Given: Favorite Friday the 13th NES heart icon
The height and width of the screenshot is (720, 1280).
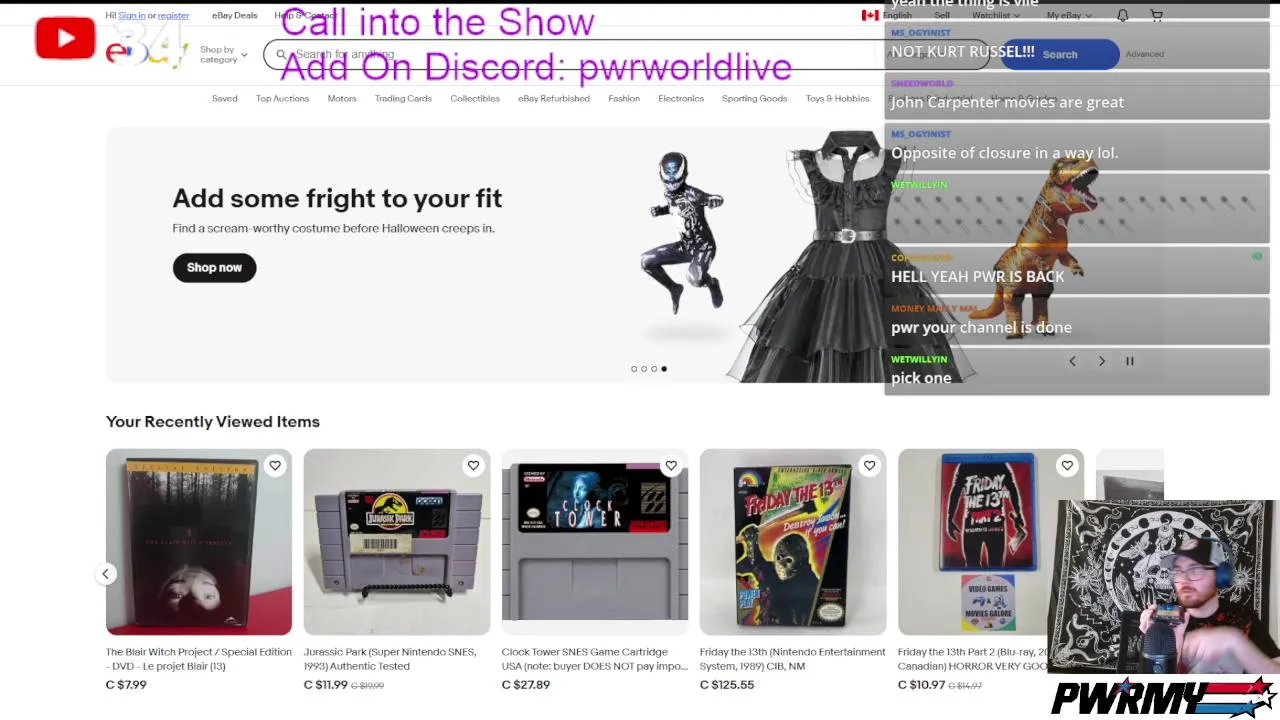Looking at the screenshot, I should (x=869, y=465).
